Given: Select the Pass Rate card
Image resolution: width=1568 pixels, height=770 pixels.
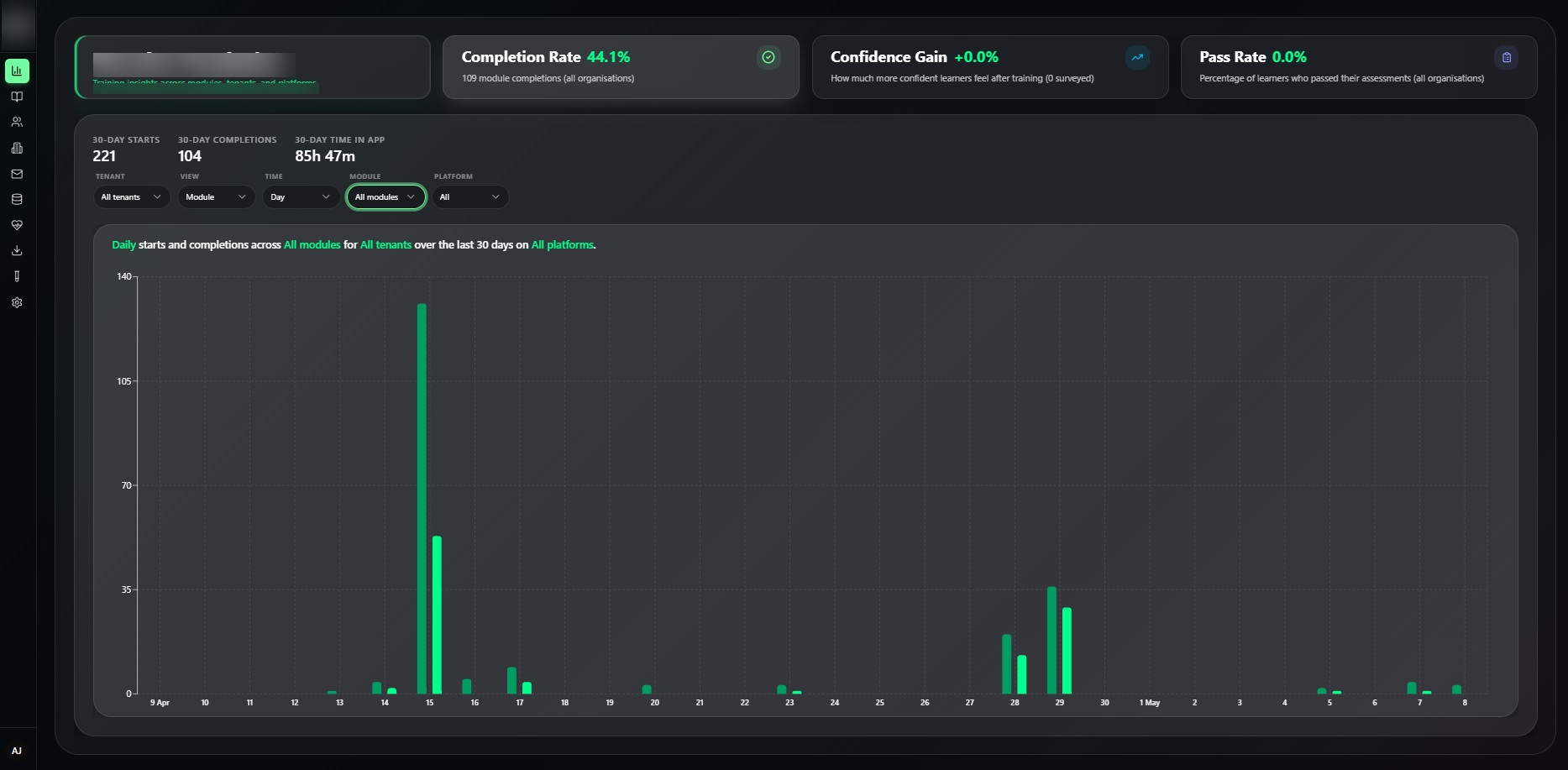Looking at the screenshot, I should pyautogui.click(x=1359, y=67).
